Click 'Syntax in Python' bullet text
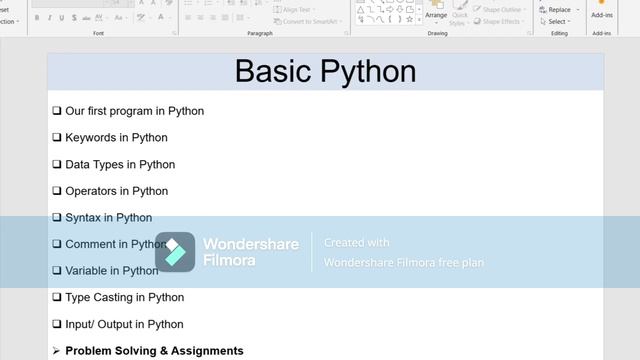The height and width of the screenshot is (360, 640). pos(109,218)
